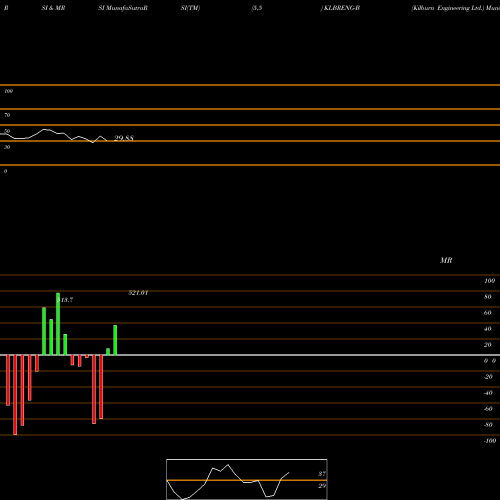Select the 521.01 price label

pos(138,293)
